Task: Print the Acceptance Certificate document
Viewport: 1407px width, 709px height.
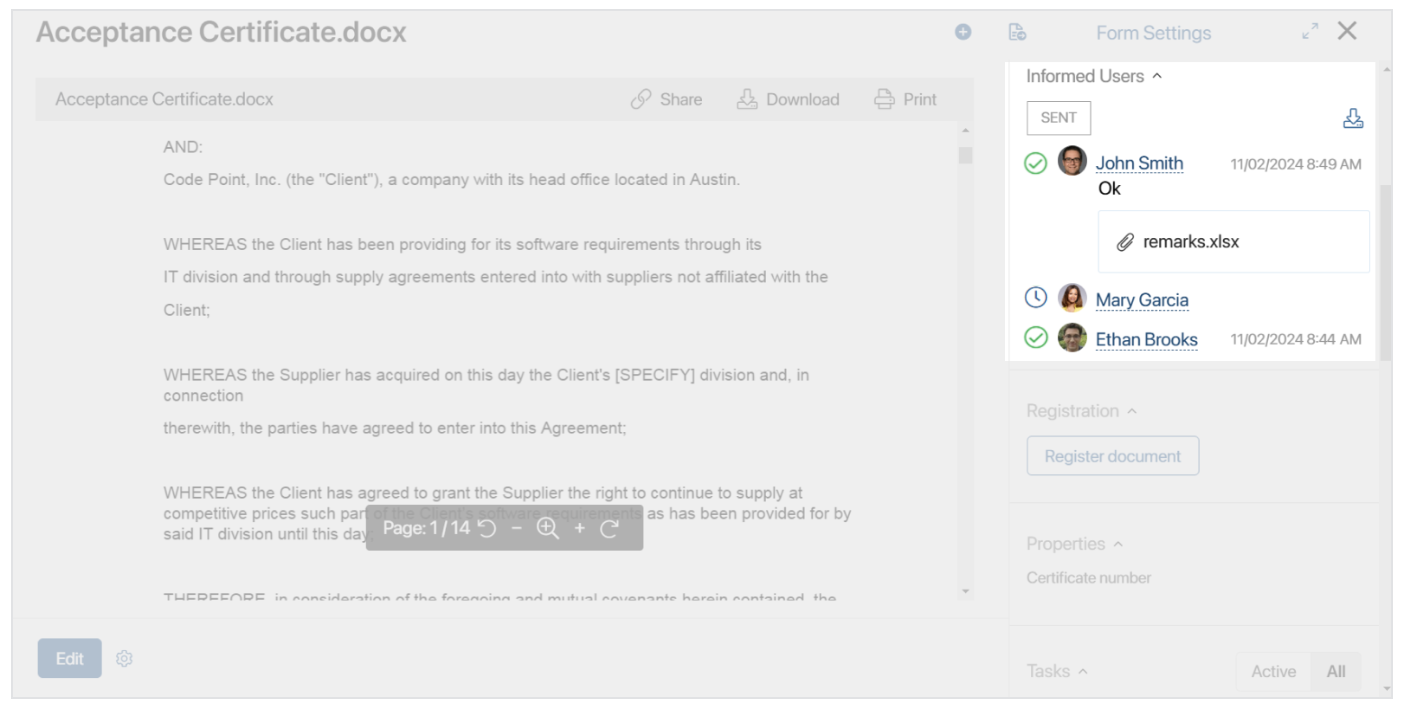Action: coord(905,99)
